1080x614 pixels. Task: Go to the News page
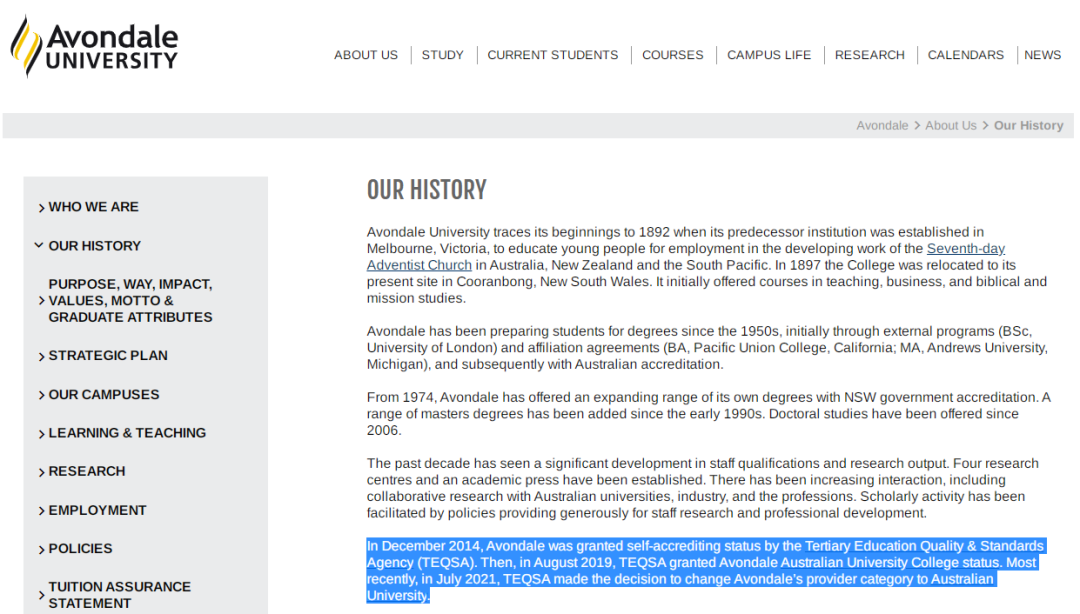tap(1042, 55)
